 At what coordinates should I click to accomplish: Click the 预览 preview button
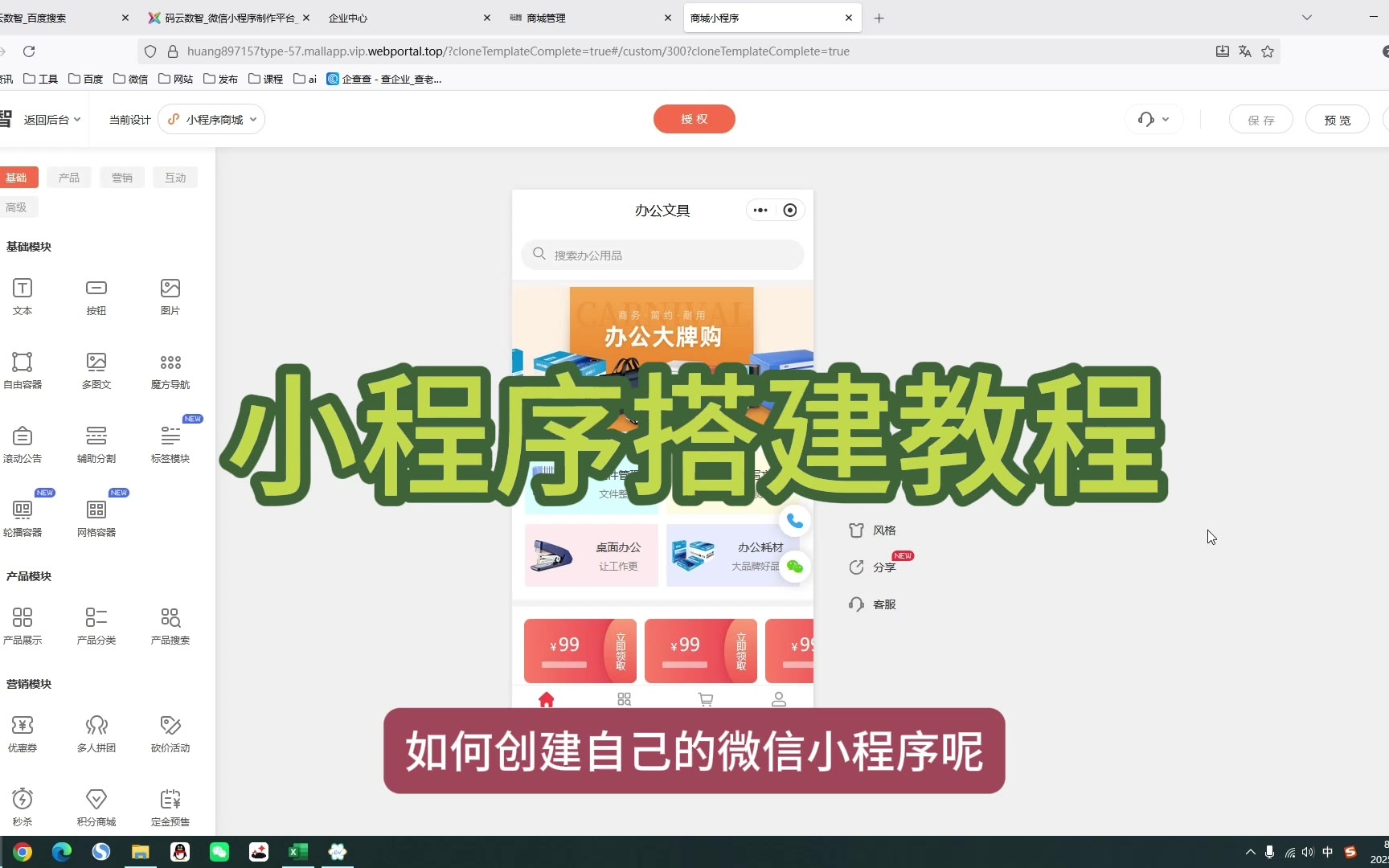pos(1338,120)
